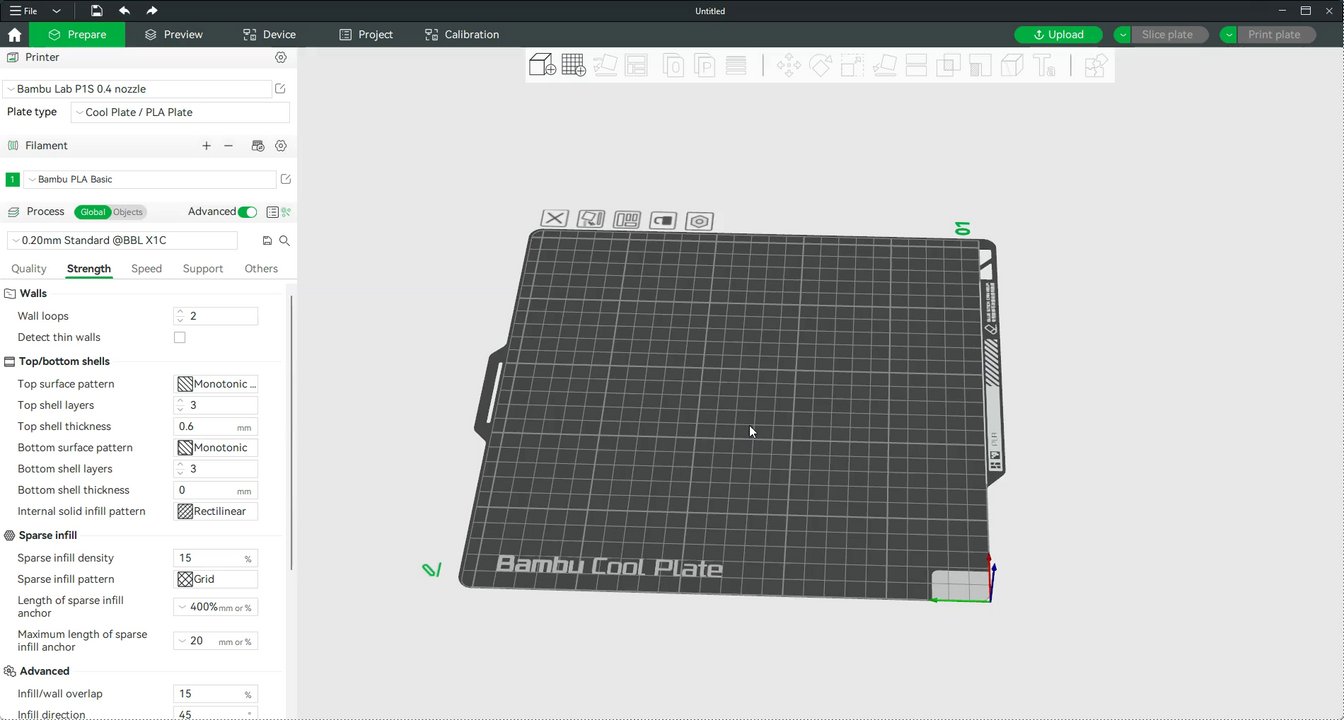Screen dimensions: 1344x720
Task: Switch to the Project tab
Action: point(365,34)
